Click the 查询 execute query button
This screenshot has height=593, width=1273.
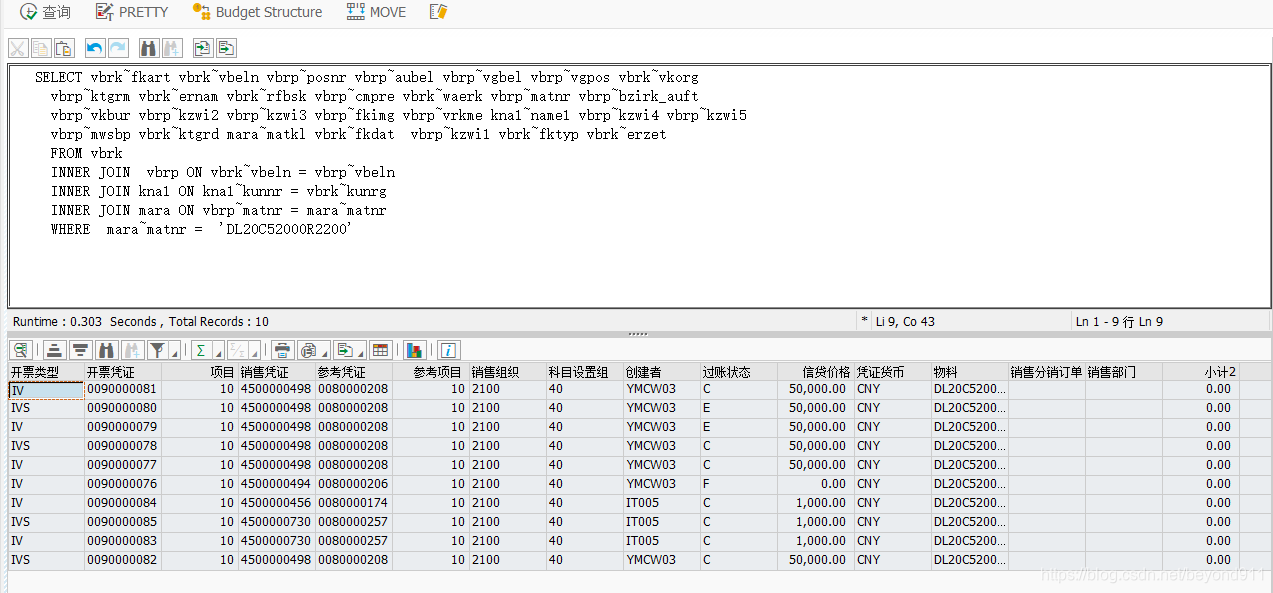point(46,12)
